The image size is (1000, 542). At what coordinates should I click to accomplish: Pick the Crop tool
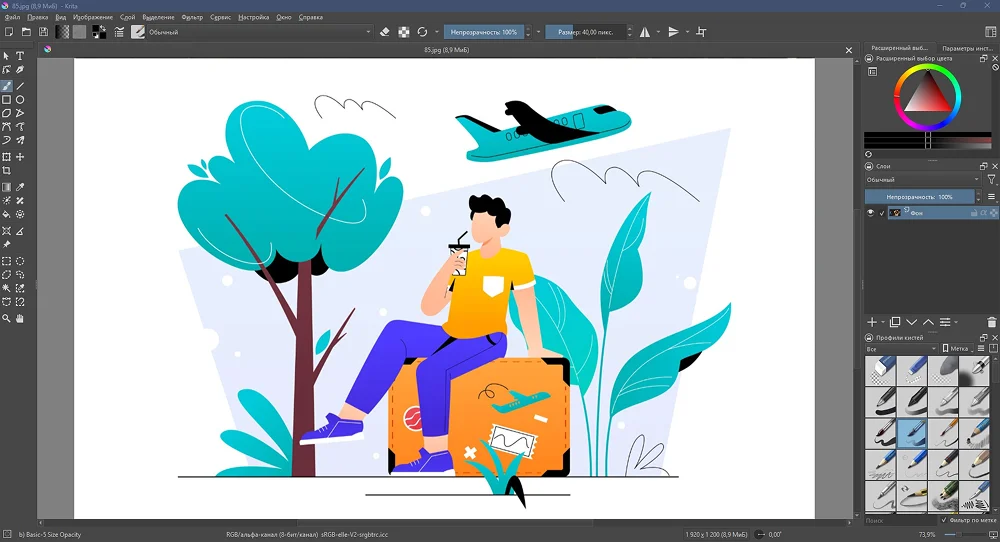(x=7, y=171)
